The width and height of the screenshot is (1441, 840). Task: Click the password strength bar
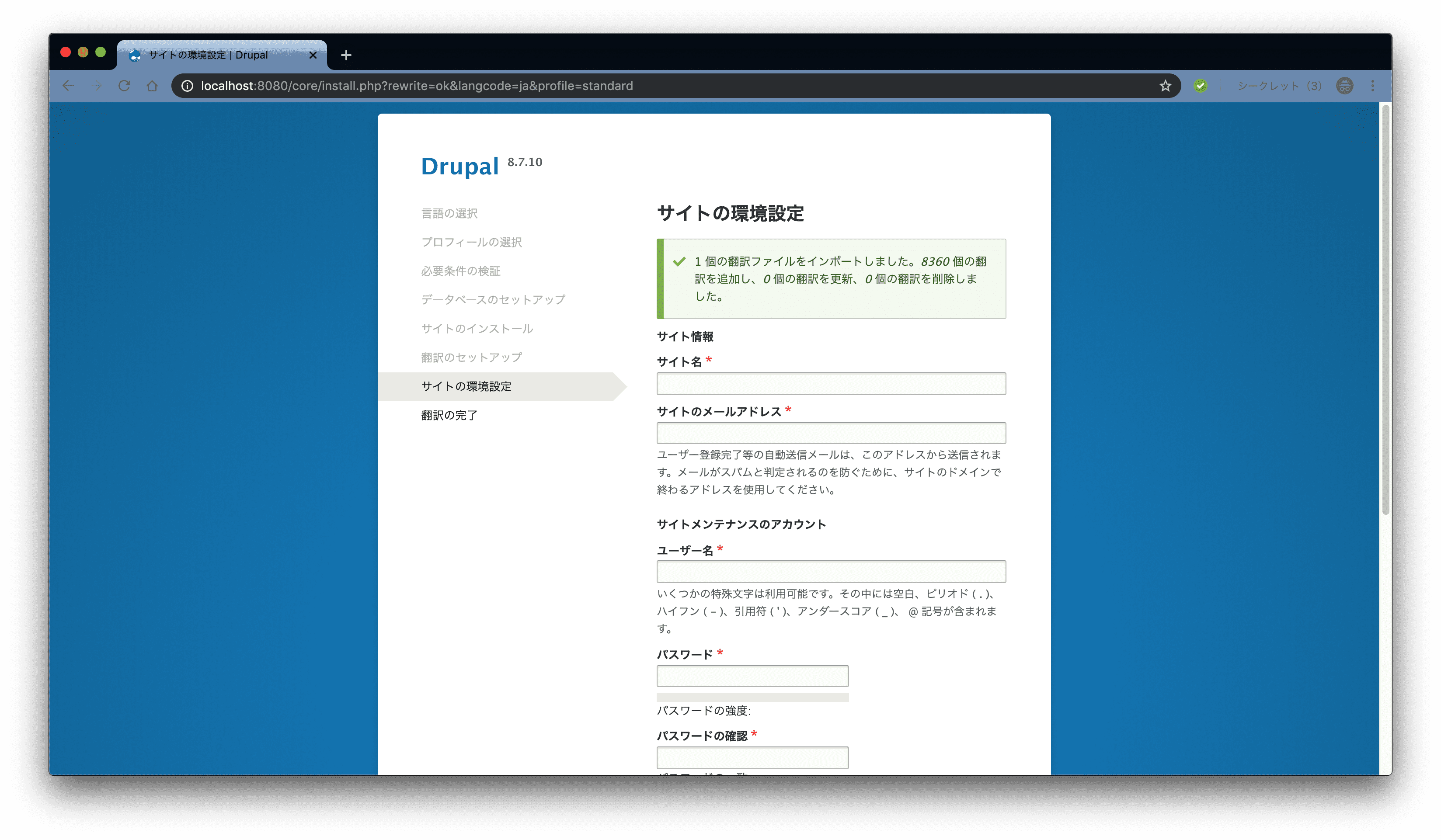click(752, 697)
